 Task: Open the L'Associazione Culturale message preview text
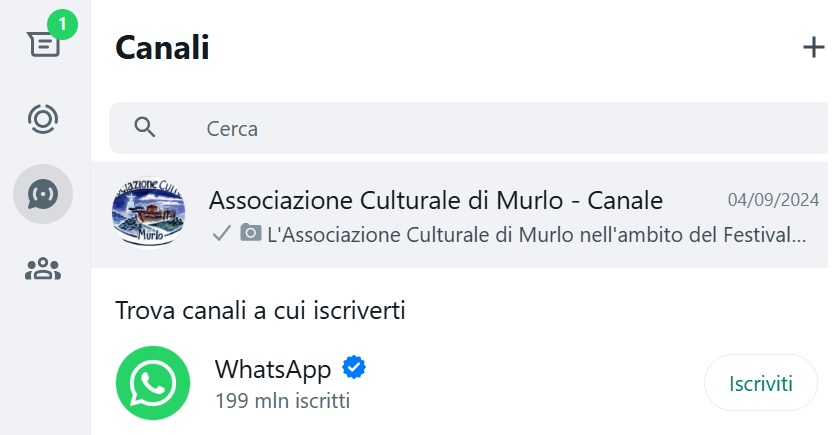click(536, 234)
